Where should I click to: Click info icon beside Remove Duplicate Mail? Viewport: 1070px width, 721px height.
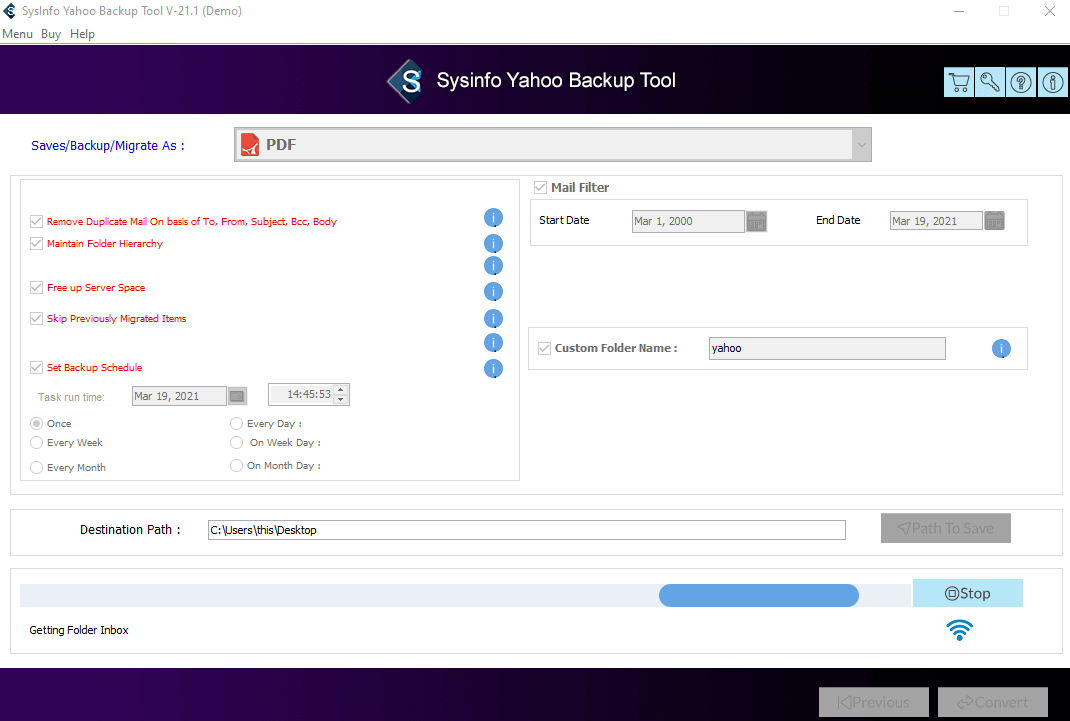coord(493,218)
